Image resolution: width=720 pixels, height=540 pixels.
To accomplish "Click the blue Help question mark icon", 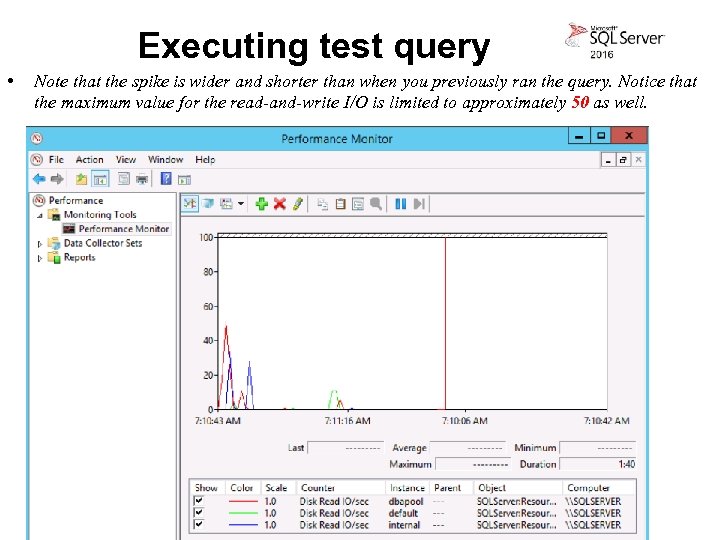I will pos(166,178).
